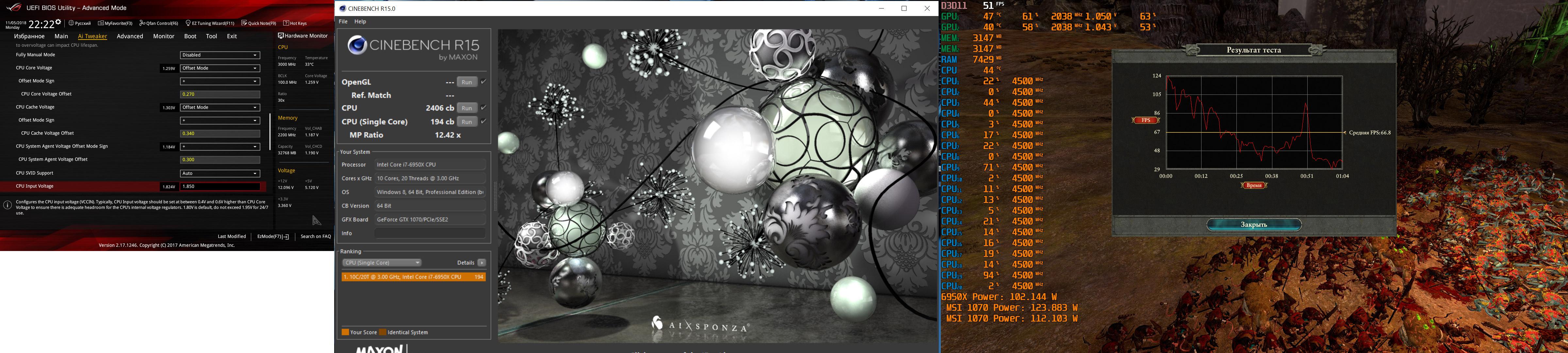
Task: Click the clock settings gear icon
Action: pyautogui.click(x=58, y=22)
